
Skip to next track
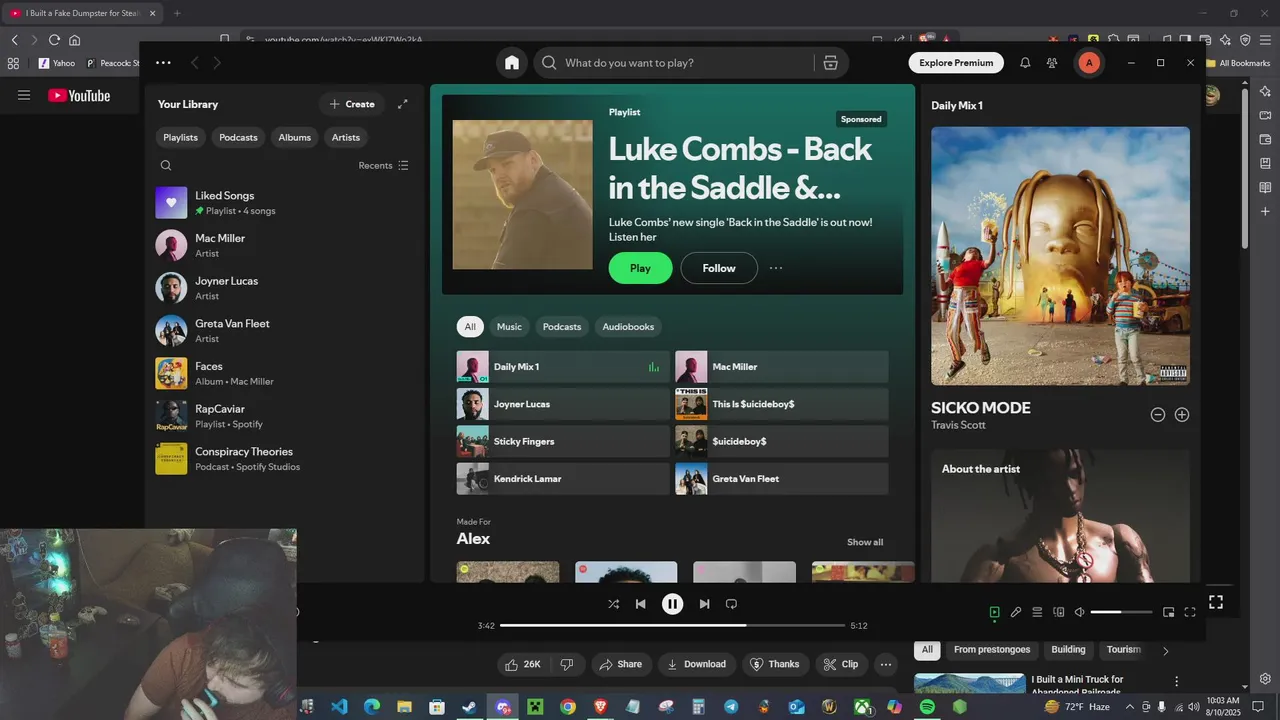pos(704,604)
